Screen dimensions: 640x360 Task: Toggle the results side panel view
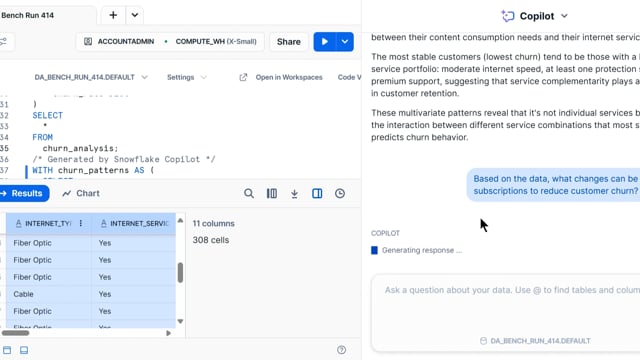point(317,193)
